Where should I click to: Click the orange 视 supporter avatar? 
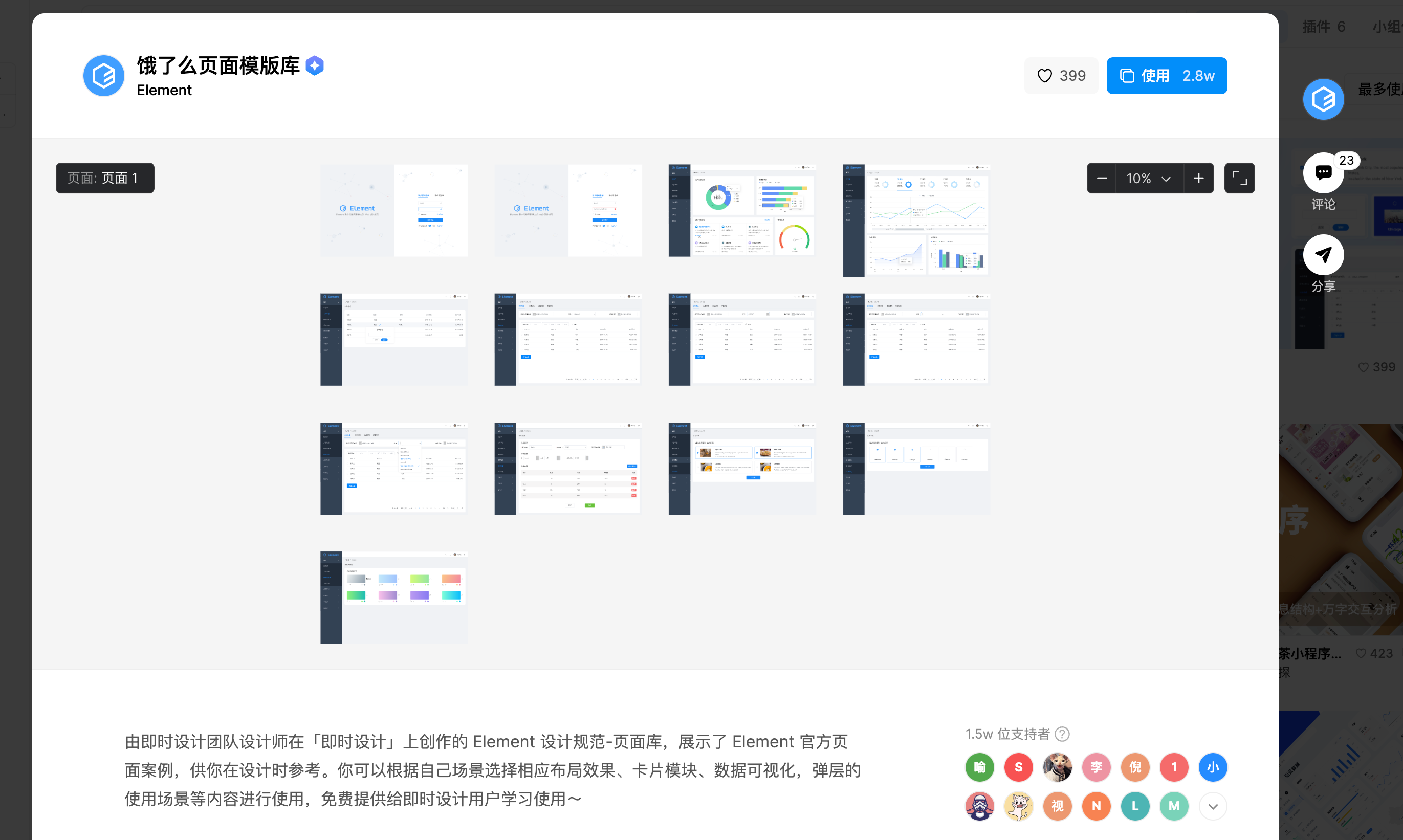tap(1057, 806)
